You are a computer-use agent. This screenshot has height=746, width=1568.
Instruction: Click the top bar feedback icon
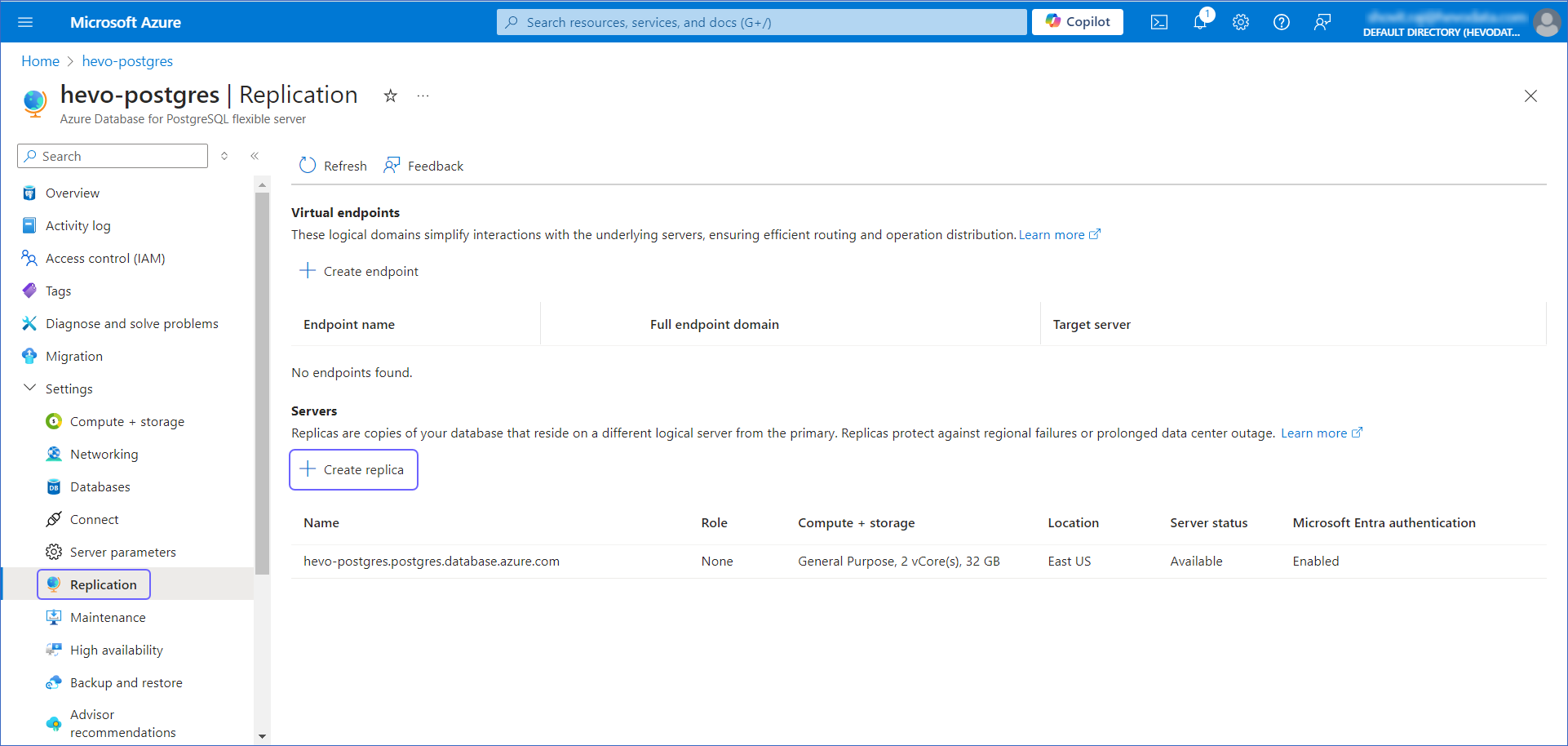[1322, 22]
